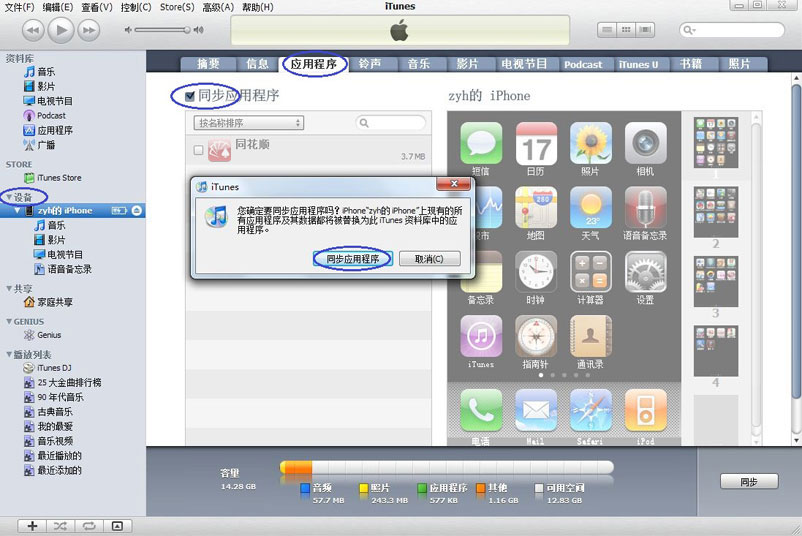
Task: Click the fast-forward next track button
Action: [x=88, y=30]
